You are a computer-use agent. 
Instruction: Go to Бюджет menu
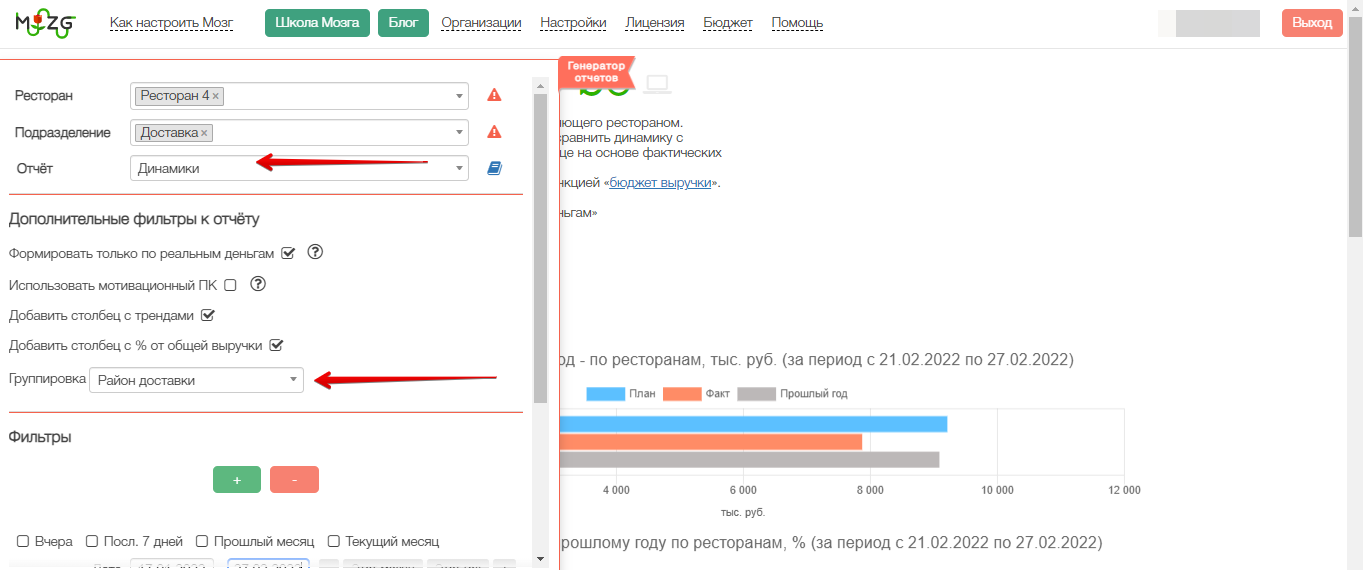tap(728, 23)
